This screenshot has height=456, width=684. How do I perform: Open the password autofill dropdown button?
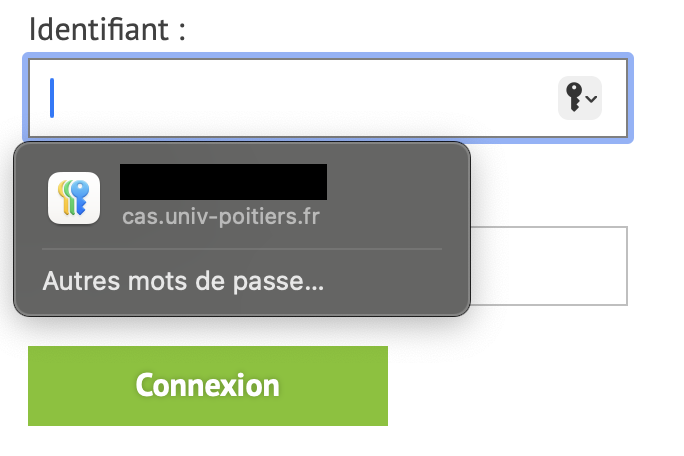click(580, 98)
